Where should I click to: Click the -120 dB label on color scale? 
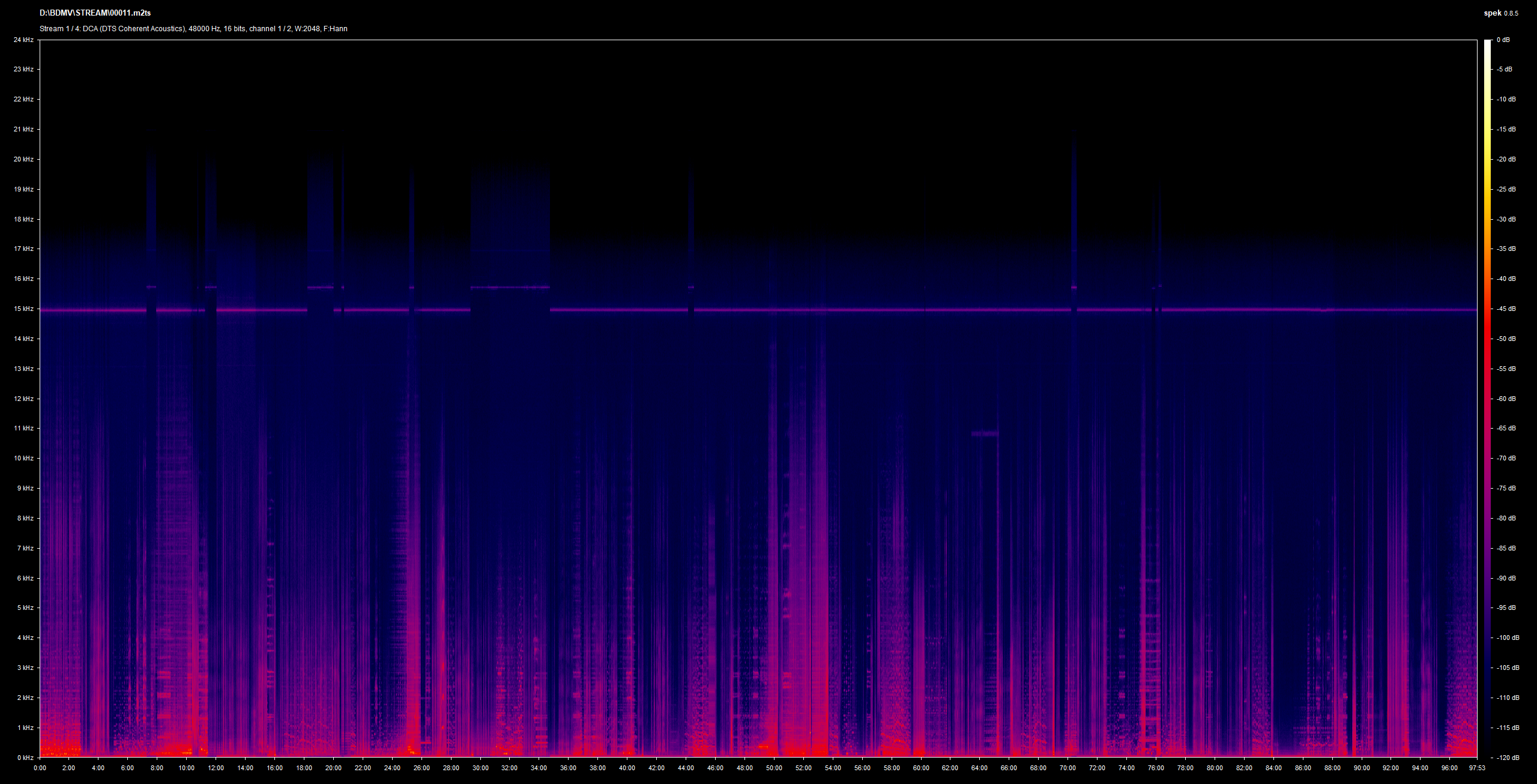[x=1507, y=758]
